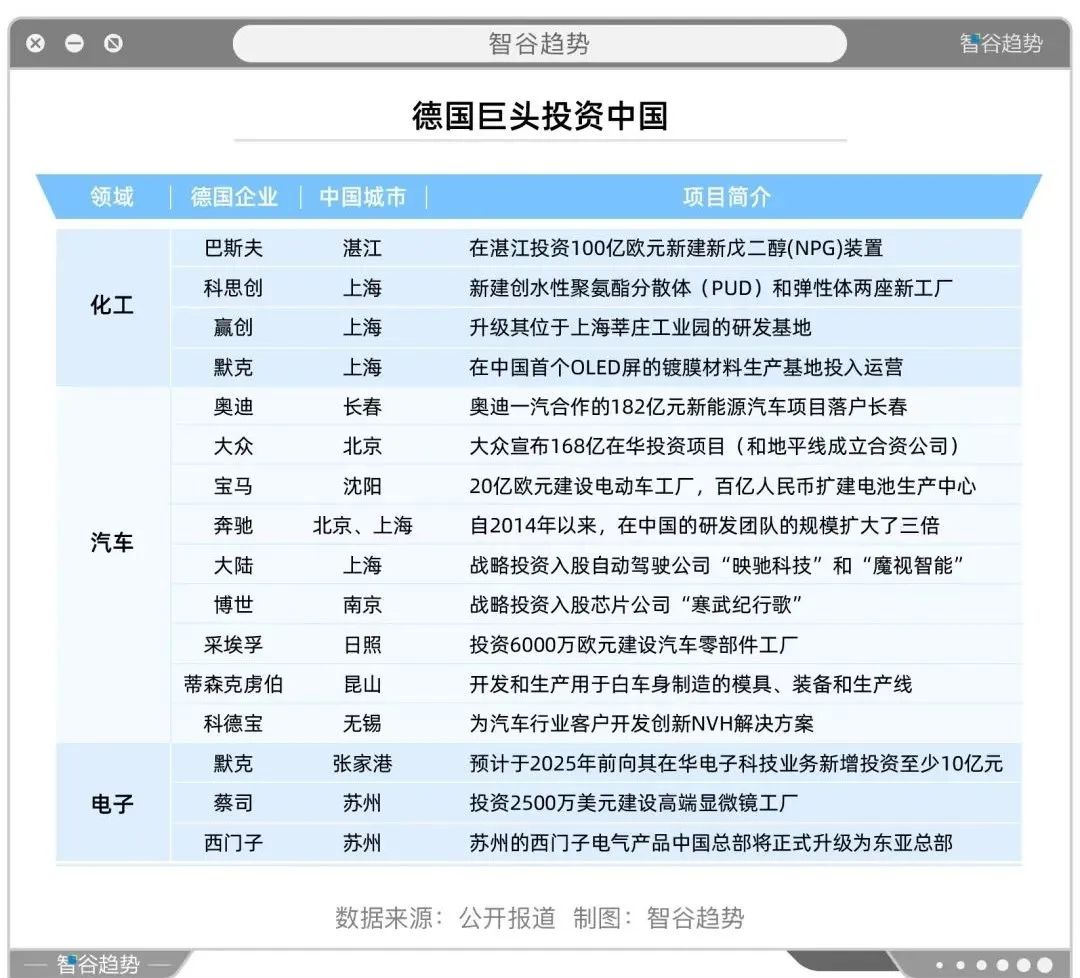The width and height of the screenshot is (1080, 978).
Task: Click the 东亚总部 description text
Action: point(711,843)
